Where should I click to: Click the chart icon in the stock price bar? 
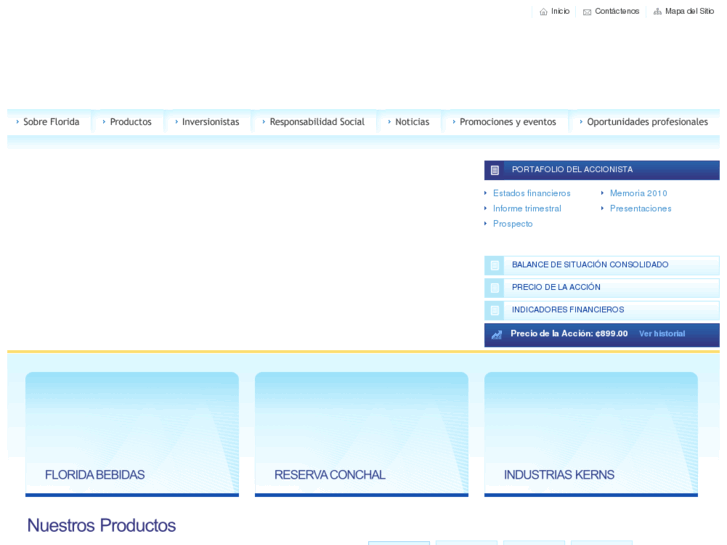click(497, 334)
